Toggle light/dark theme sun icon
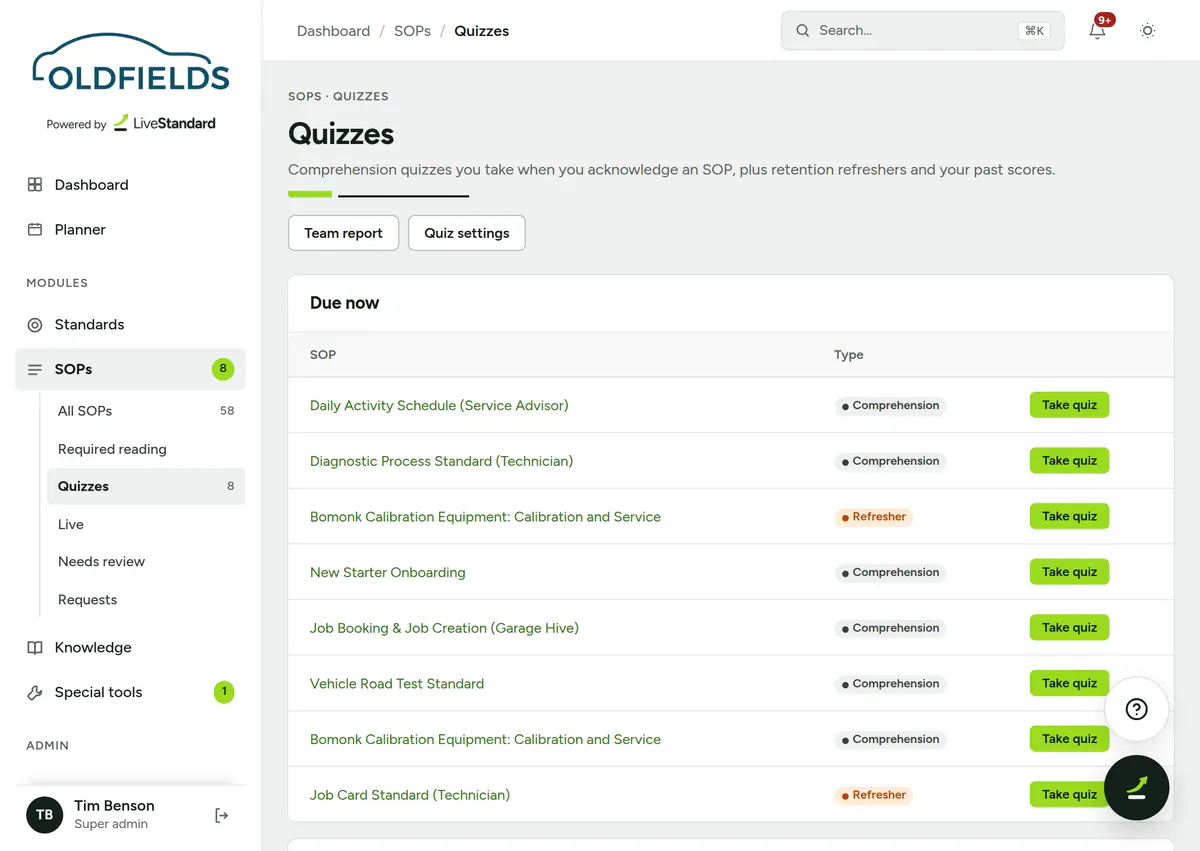This screenshot has width=1200, height=851. 1148,31
